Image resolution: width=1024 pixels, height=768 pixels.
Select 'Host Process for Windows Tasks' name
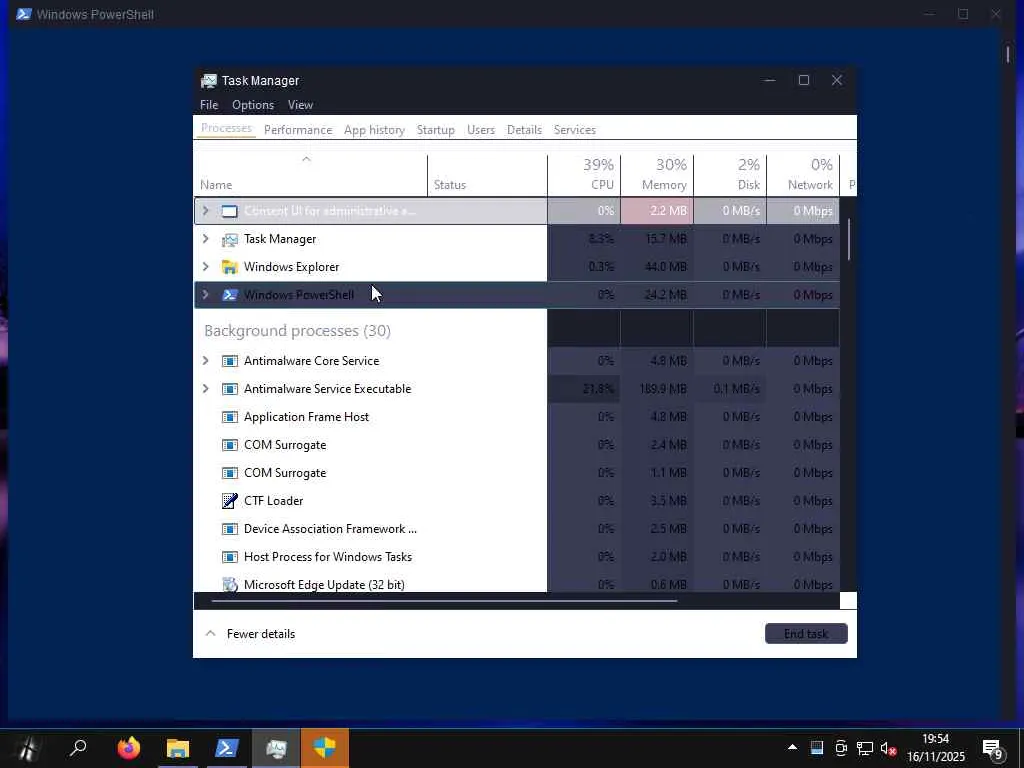click(x=328, y=557)
